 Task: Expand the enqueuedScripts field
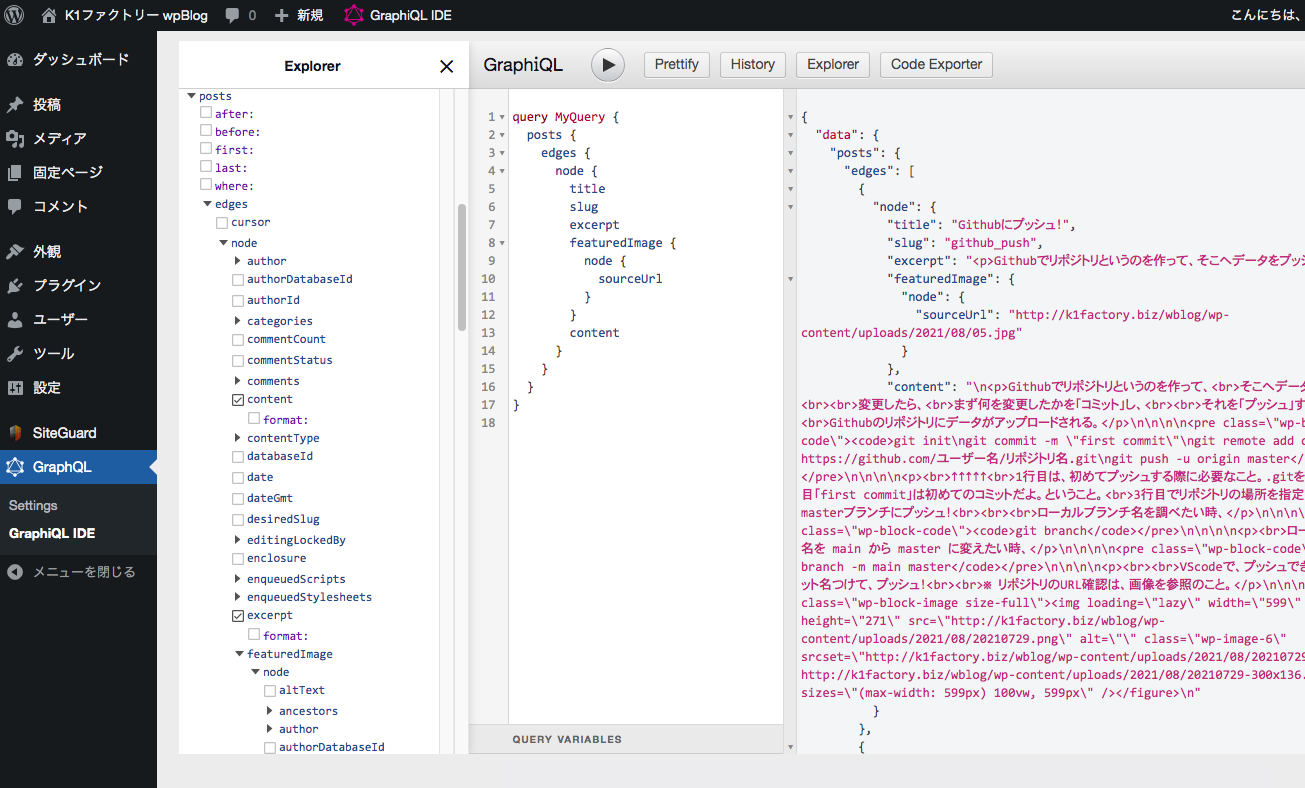point(238,579)
